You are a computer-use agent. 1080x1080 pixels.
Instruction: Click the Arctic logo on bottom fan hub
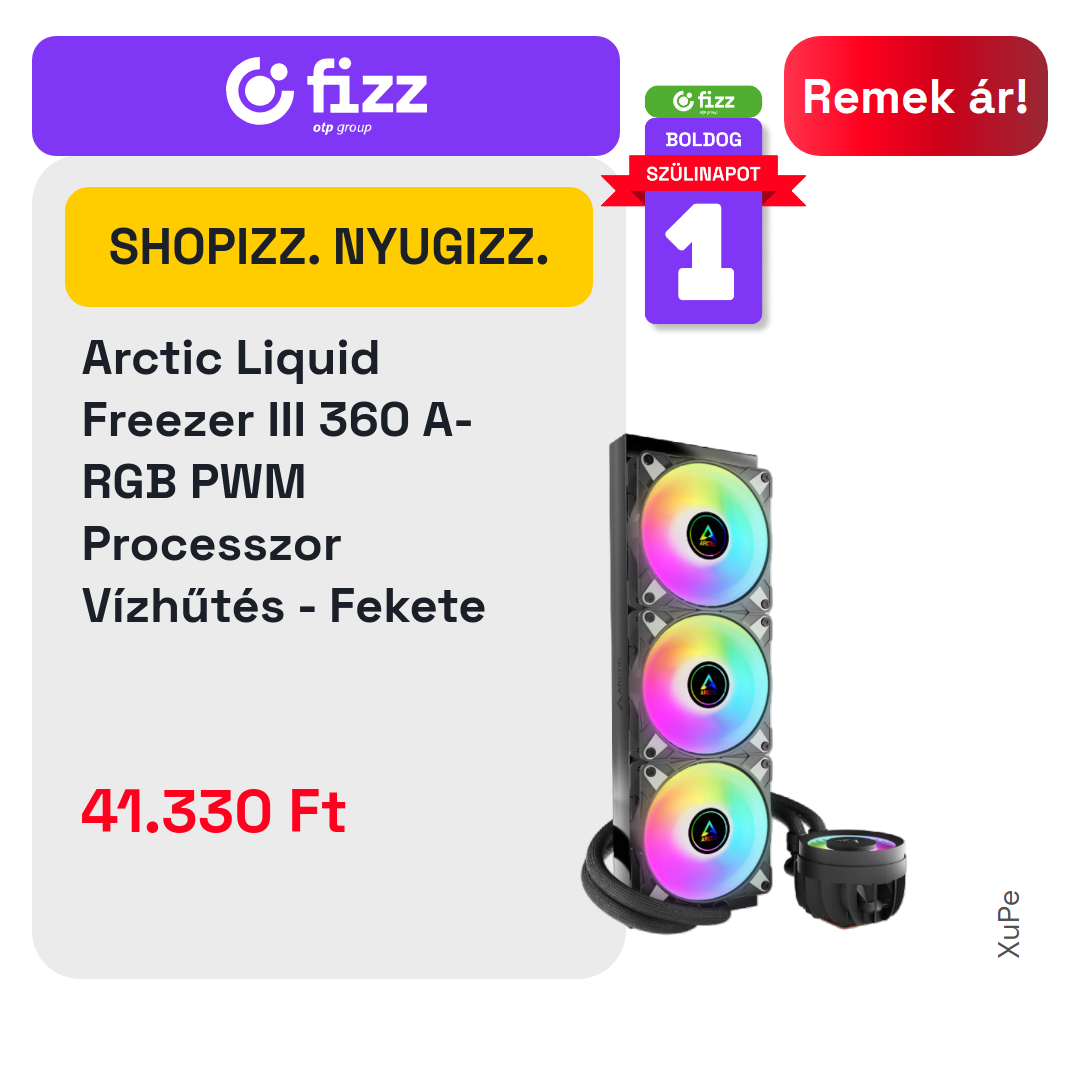(x=709, y=831)
